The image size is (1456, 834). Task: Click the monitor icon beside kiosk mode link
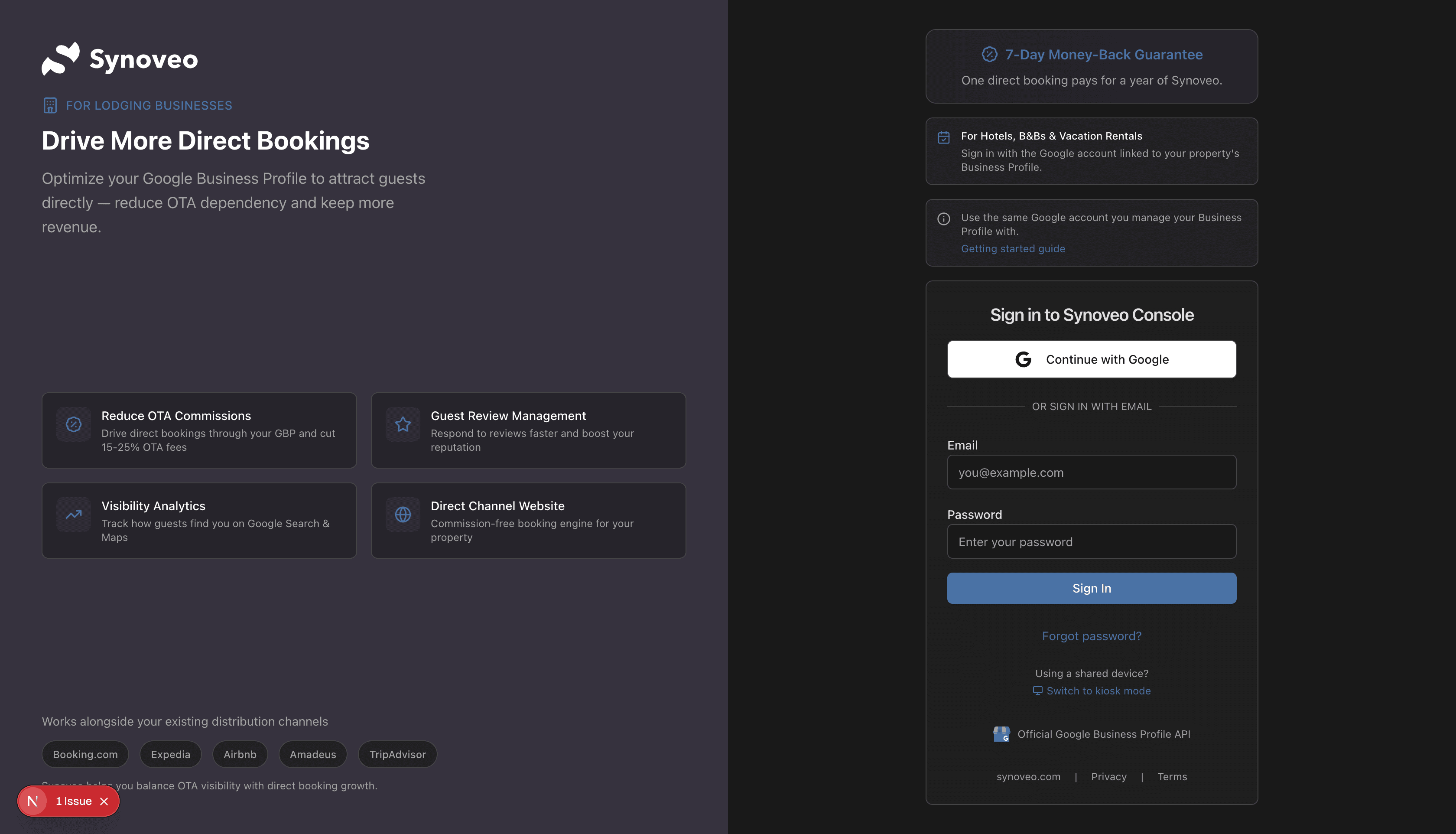coord(1037,691)
